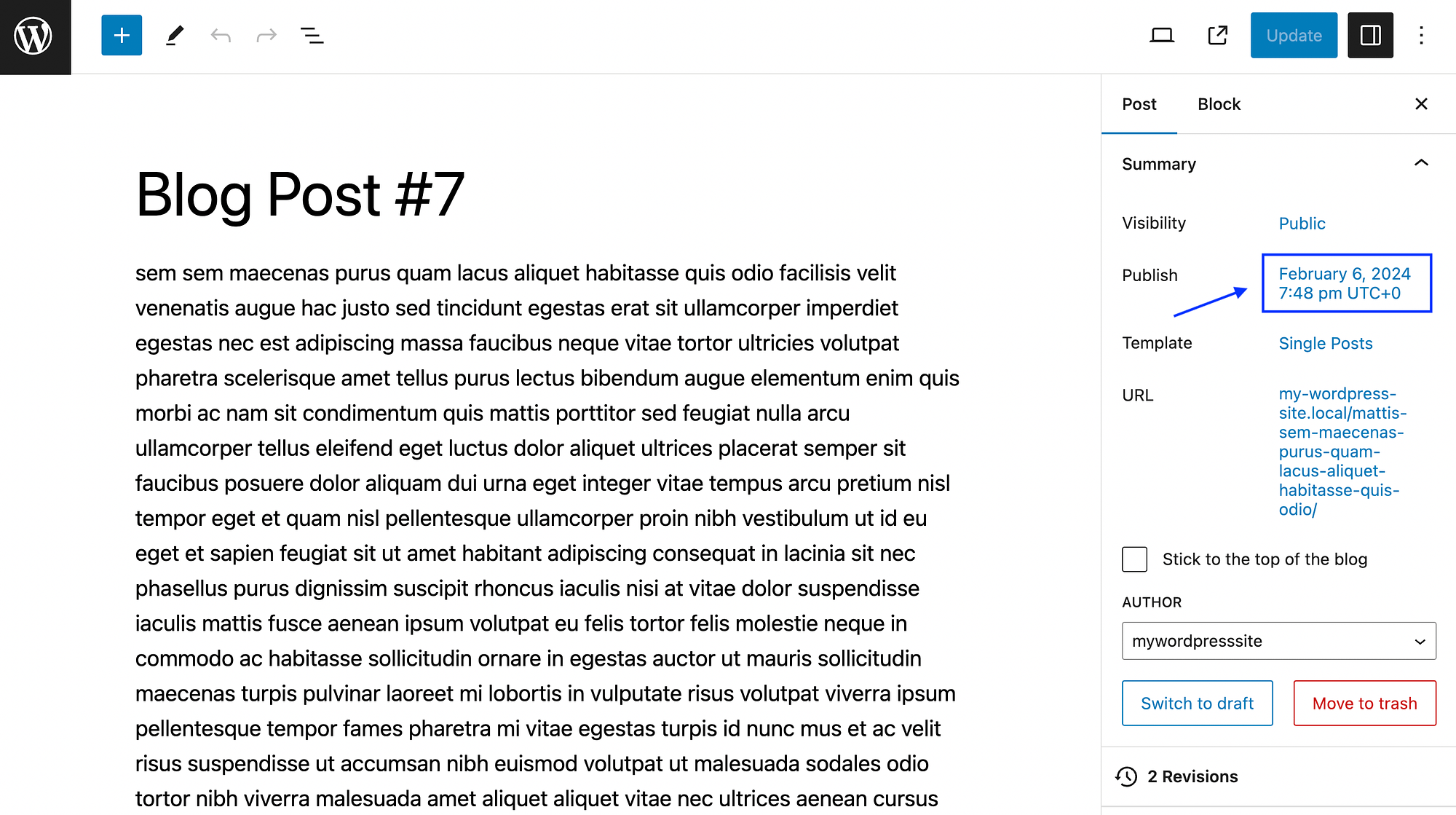Click the publish date February 6 2024
Viewport: 1456px width, 815px height.
[1345, 282]
